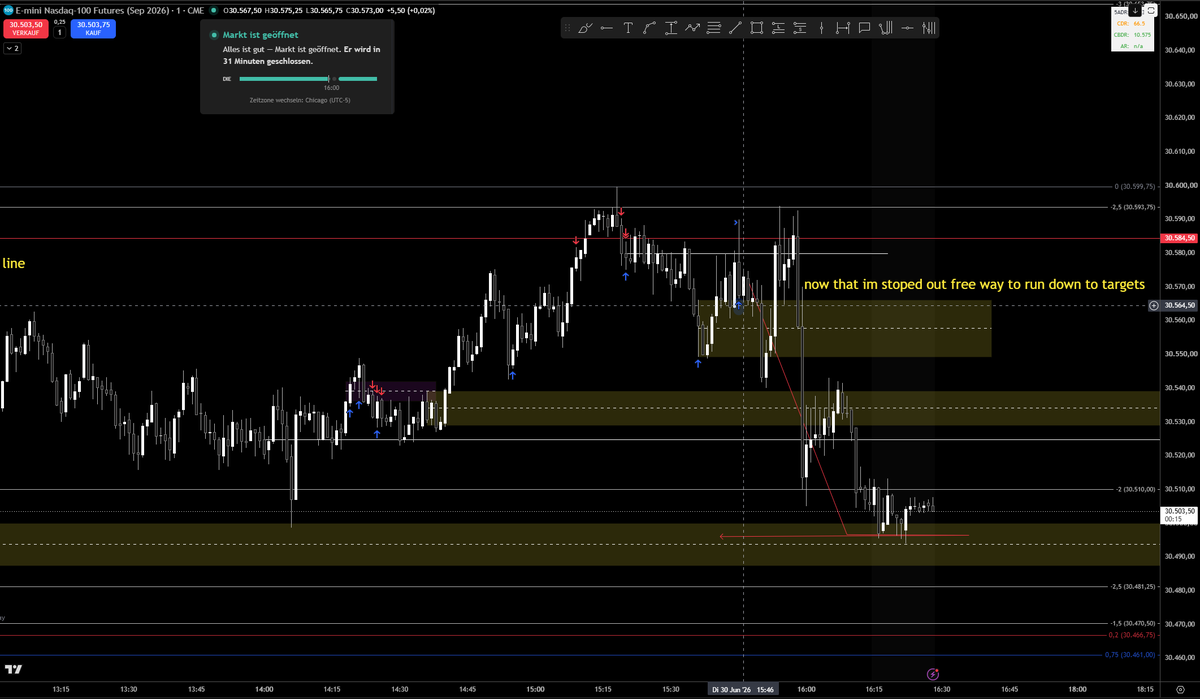Select the Text tool in drawing toolbar
Screen dimensions: 1200x699
point(628,28)
